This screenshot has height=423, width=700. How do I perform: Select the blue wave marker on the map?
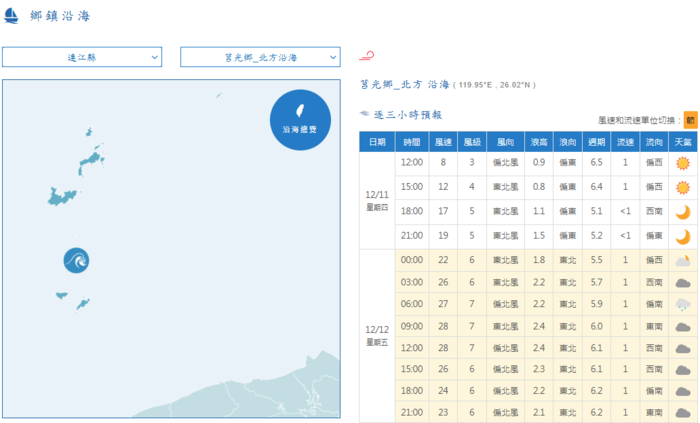(x=76, y=260)
